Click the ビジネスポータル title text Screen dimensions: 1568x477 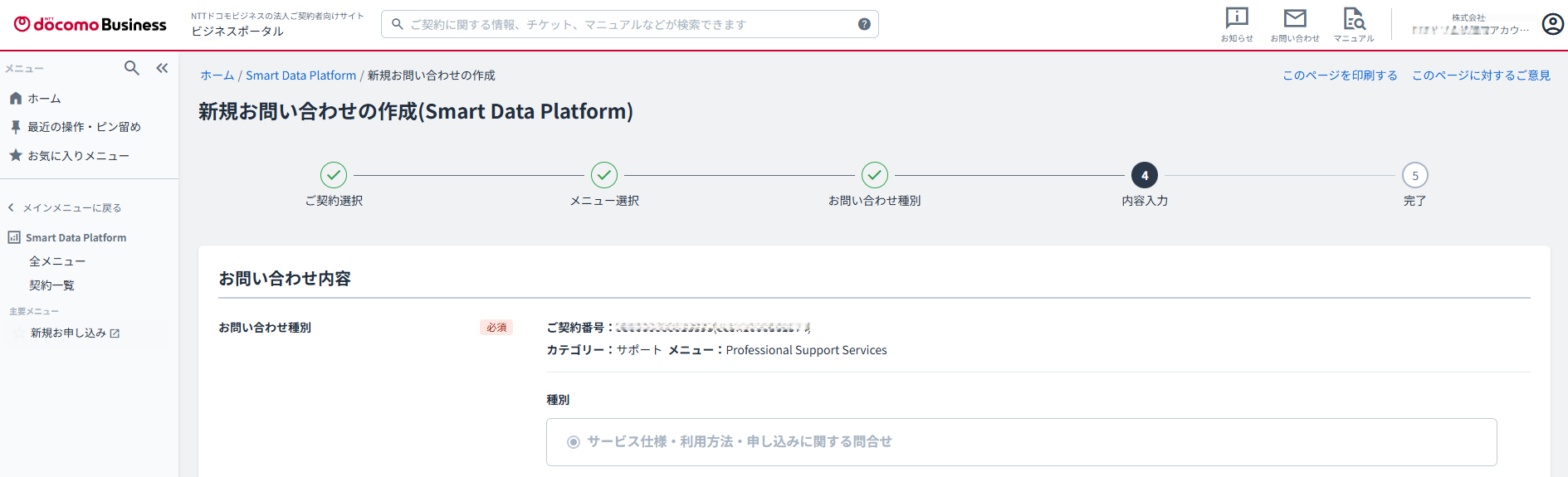point(237,32)
